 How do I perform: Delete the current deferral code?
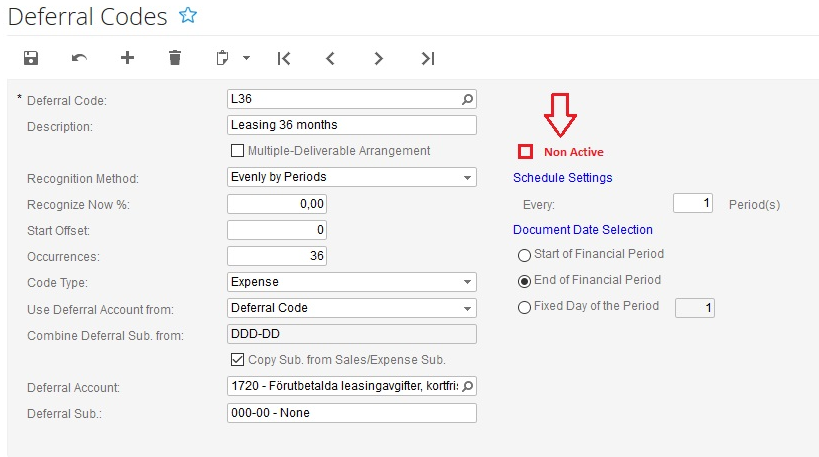click(175, 58)
